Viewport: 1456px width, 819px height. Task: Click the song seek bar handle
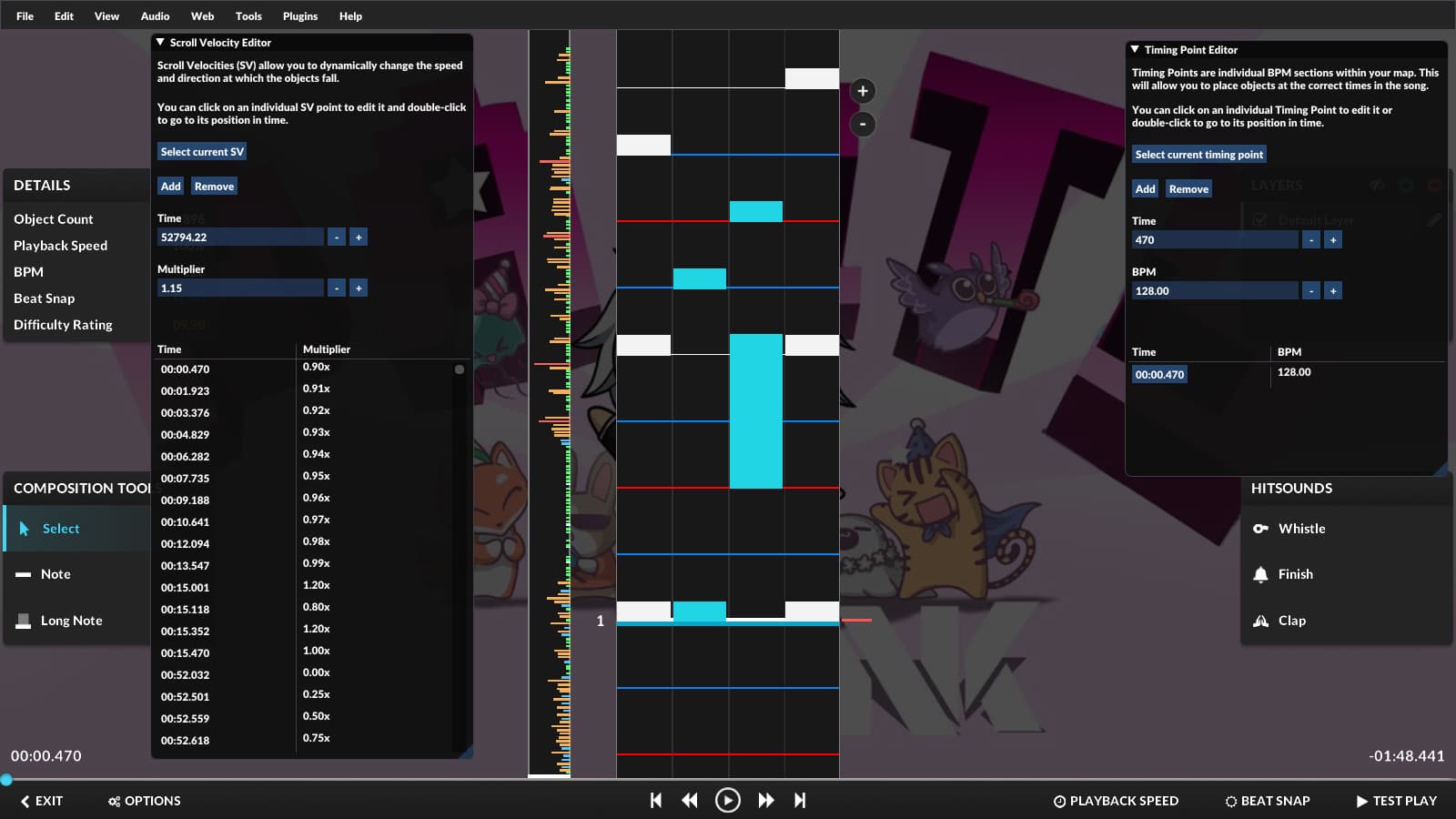click(6, 780)
